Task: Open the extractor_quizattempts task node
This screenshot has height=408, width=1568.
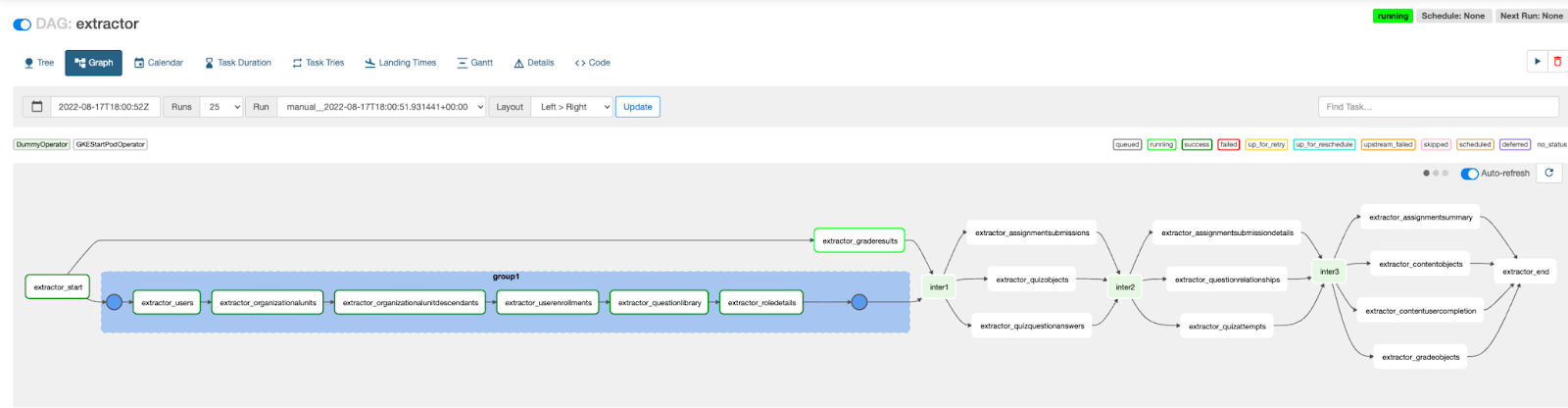Action: (1227, 327)
